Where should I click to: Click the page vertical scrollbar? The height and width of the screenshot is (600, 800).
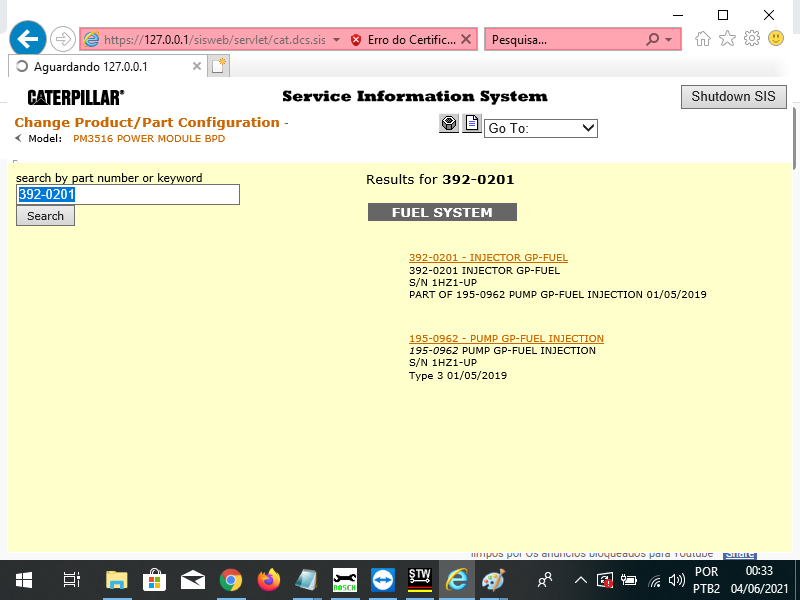(795, 138)
